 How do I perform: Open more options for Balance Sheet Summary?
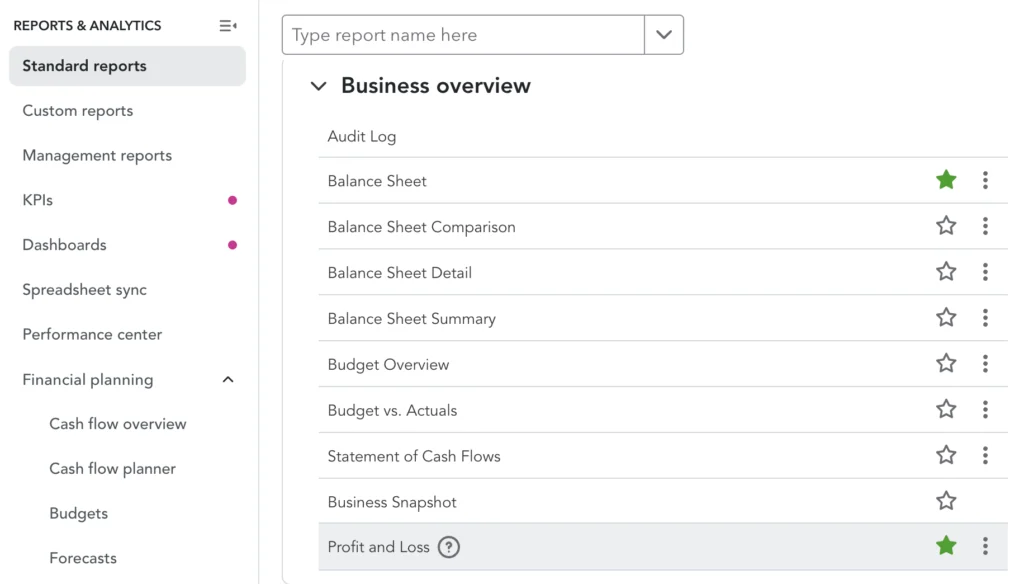985,317
